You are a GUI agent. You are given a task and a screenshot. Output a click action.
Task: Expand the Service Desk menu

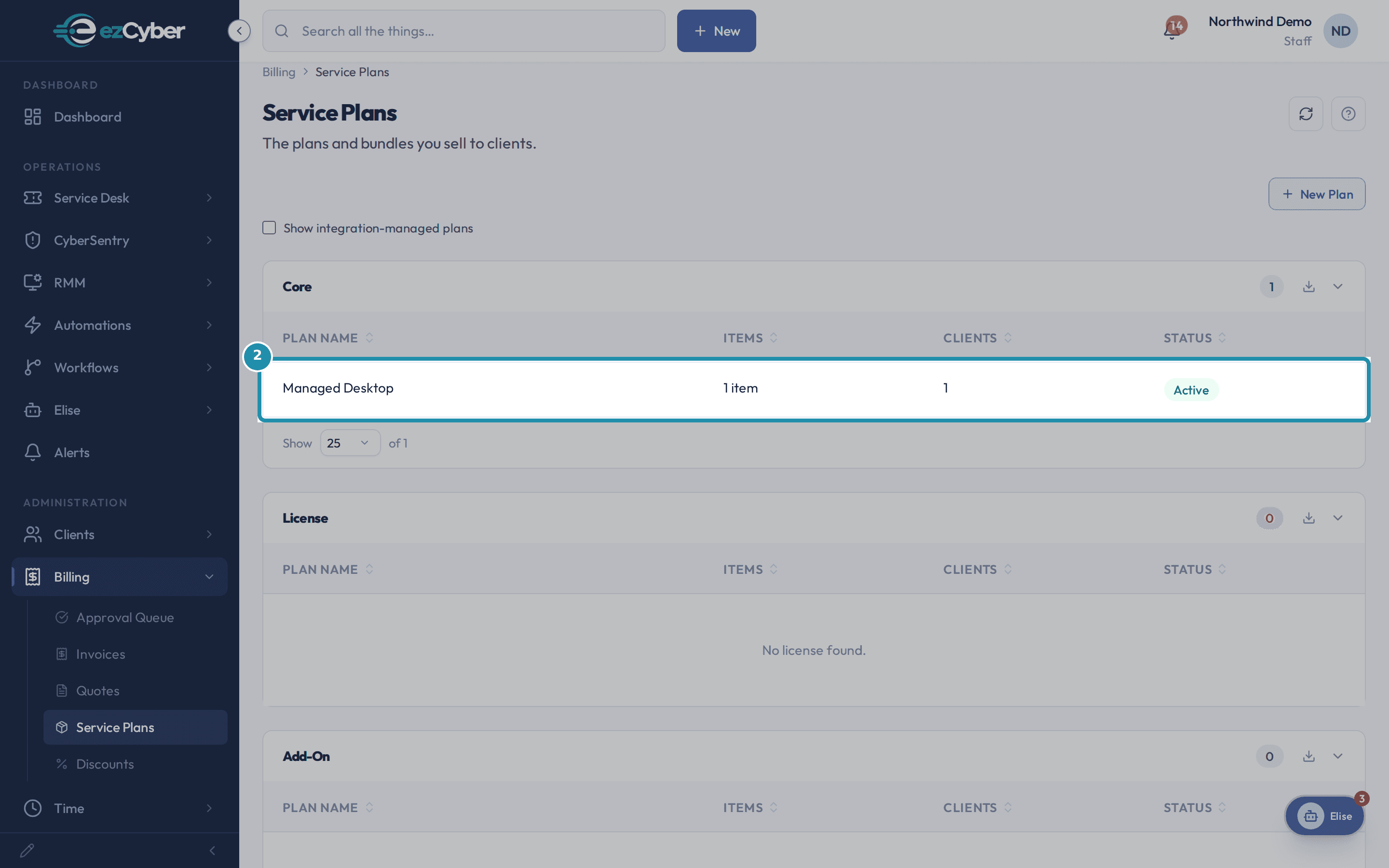pos(120,198)
